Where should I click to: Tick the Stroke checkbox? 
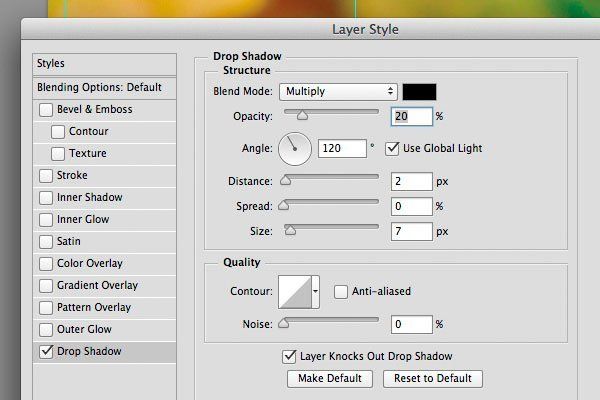click(x=46, y=176)
